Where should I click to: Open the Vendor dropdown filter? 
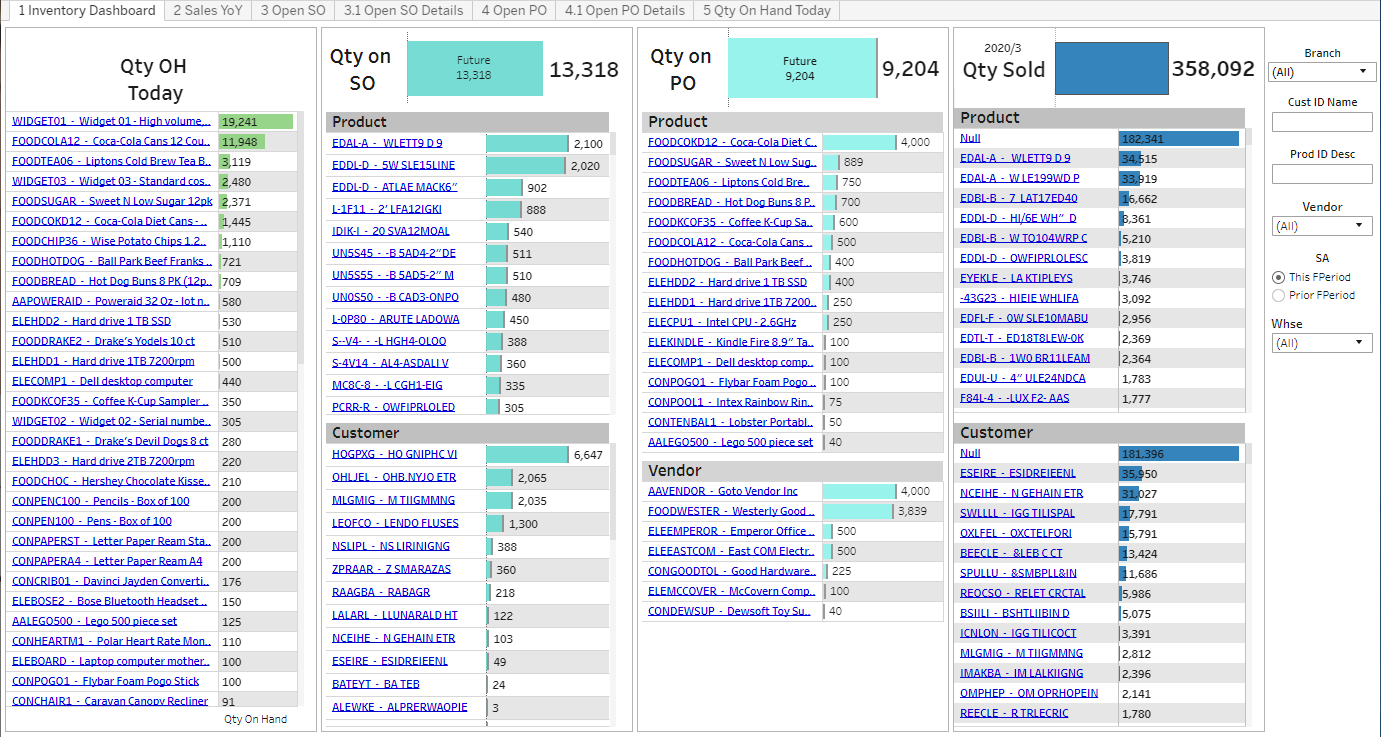[1321, 226]
